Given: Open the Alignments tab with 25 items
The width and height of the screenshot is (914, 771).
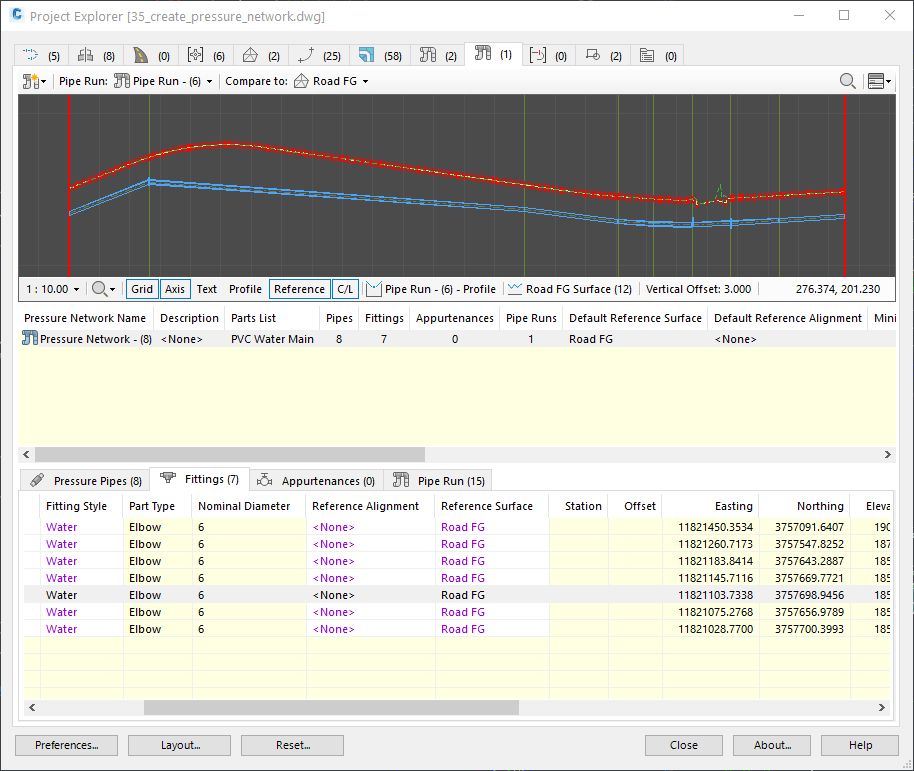Looking at the screenshot, I should (319, 56).
